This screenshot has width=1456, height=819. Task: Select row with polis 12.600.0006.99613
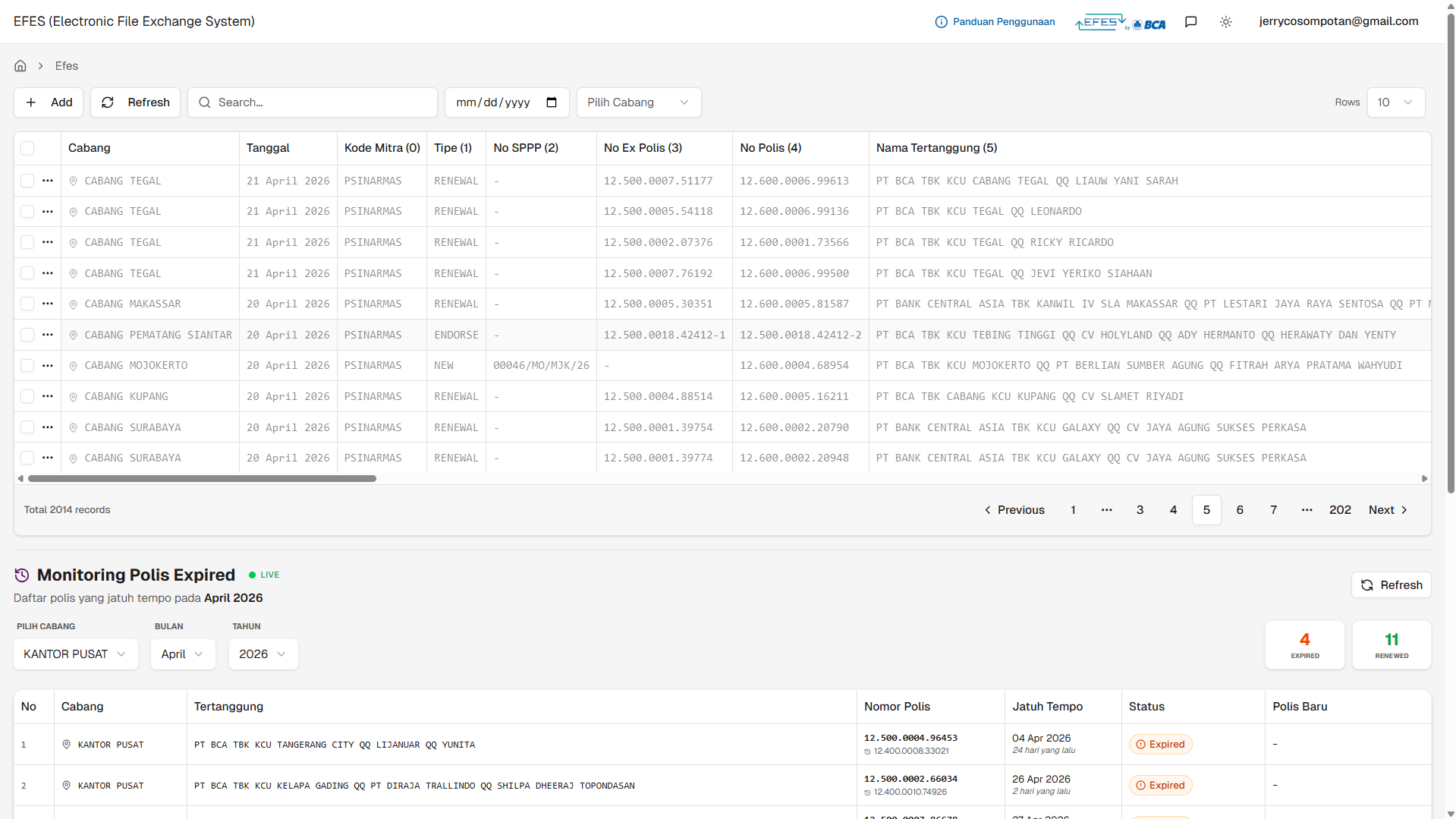point(27,181)
